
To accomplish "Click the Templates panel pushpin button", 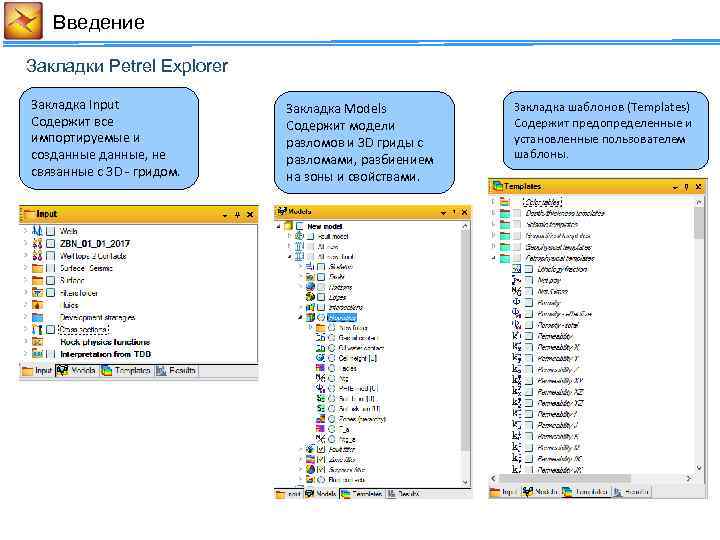I will click(x=686, y=187).
